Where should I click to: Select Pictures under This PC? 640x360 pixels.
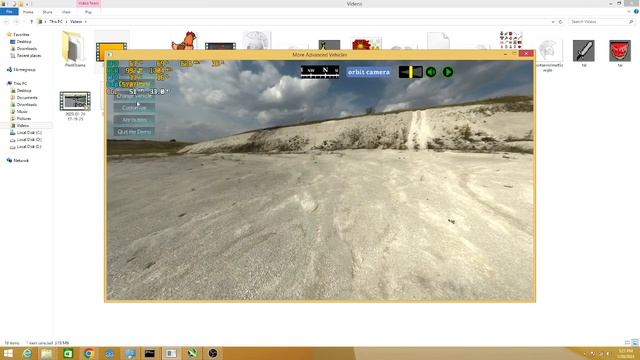(24, 118)
